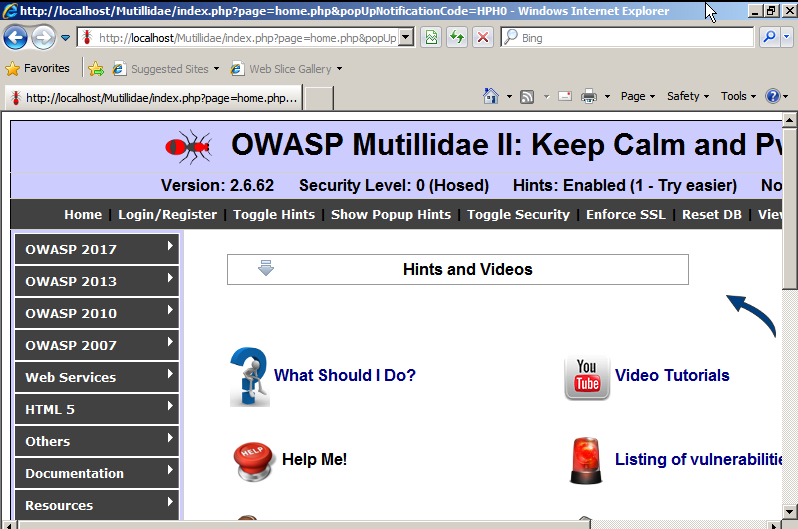
Task: Click Toggle Hints in the top menu
Action: 274,215
